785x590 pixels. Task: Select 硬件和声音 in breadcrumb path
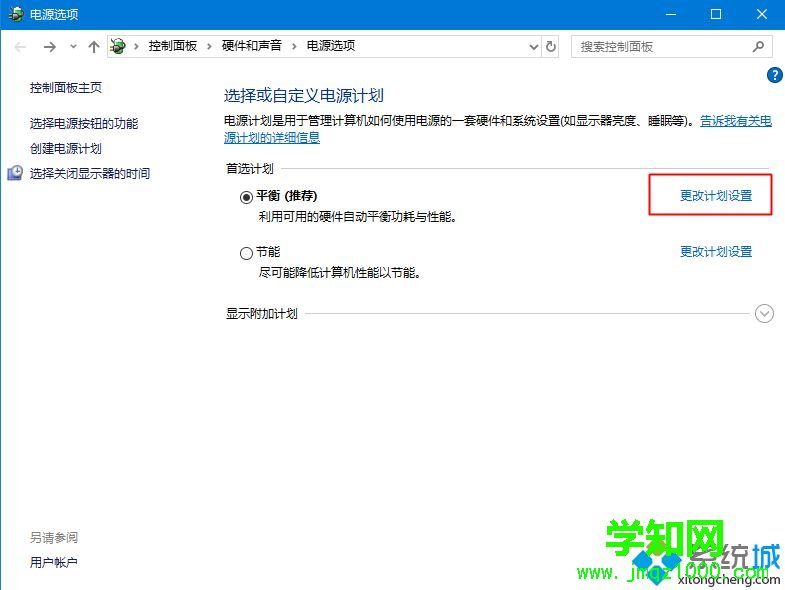[251, 46]
